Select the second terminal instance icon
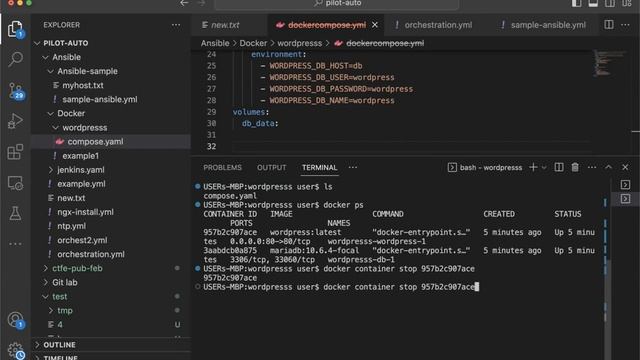Viewport: 640px width, 360px height. (x=625, y=199)
